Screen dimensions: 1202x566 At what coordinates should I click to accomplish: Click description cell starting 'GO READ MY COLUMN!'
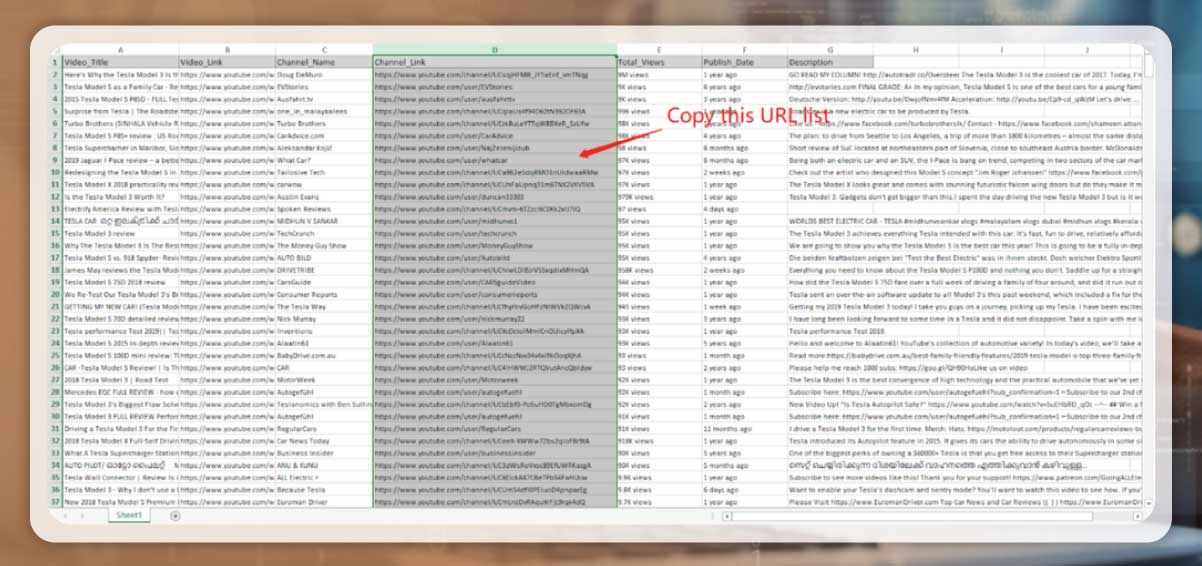829,75
